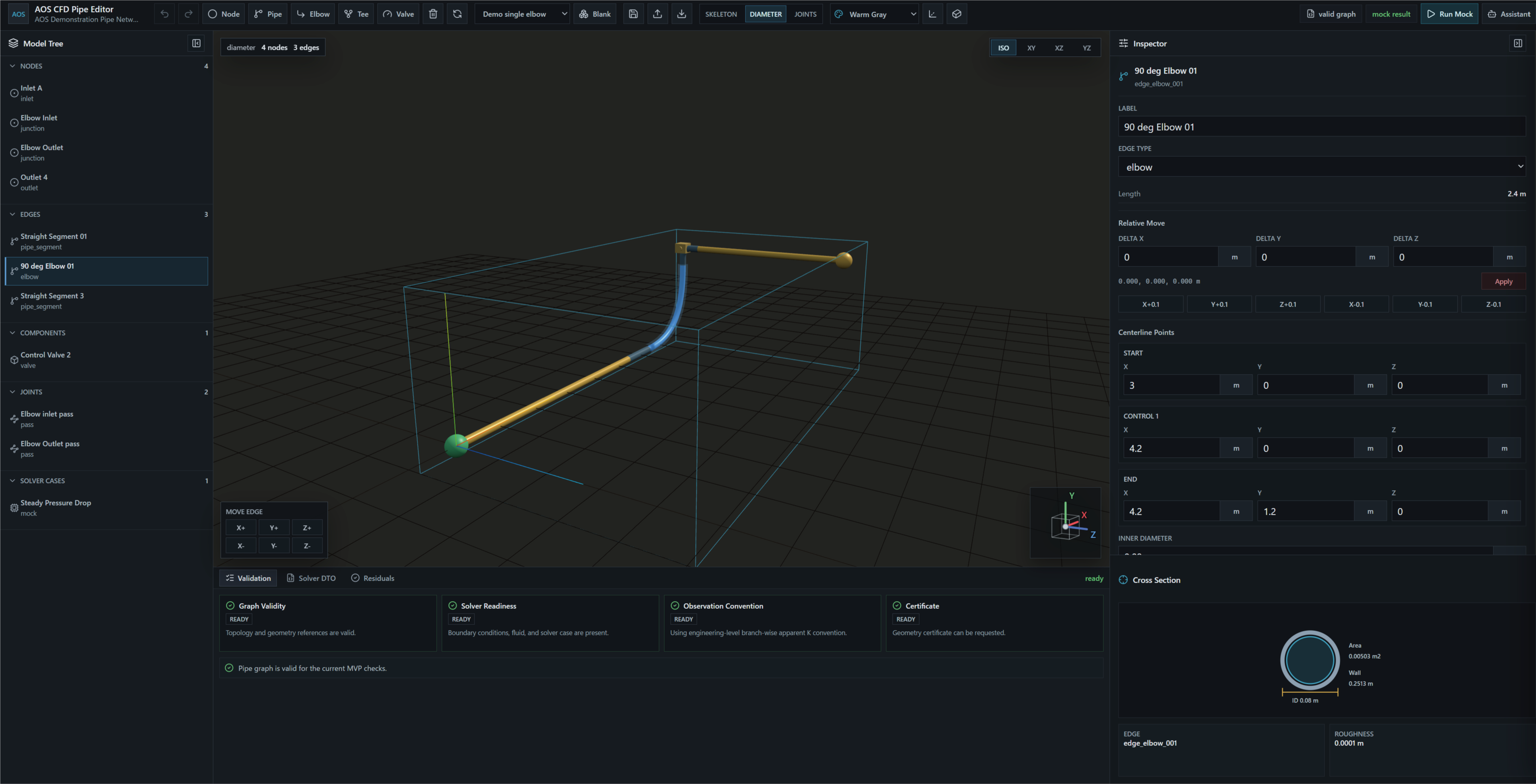Image resolution: width=1536 pixels, height=784 pixels.
Task: Open the Assistant panel
Action: coord(1509,14)
